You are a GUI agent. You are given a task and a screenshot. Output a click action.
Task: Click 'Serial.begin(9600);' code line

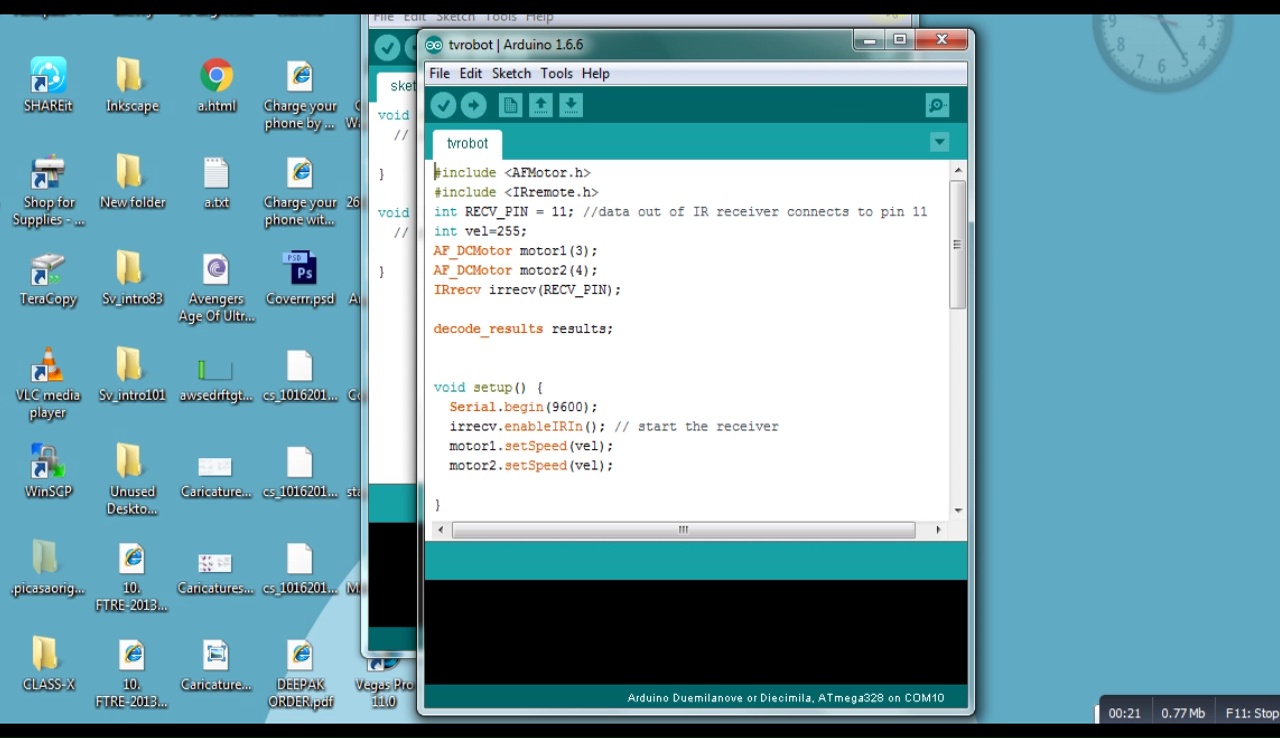[x=523, y=407]
